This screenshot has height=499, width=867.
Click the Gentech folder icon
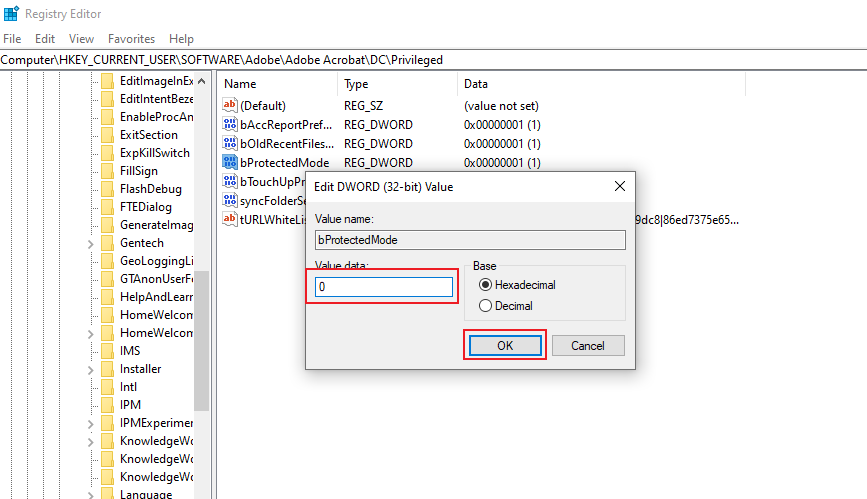107,243
